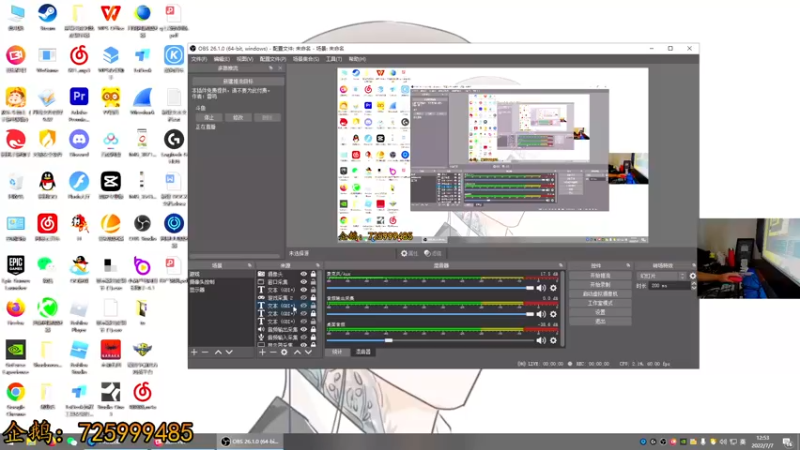Click the 开始录制 start recording button
Image resolution: width=800 pixels, height=450 pixels.
pos(600,285)
